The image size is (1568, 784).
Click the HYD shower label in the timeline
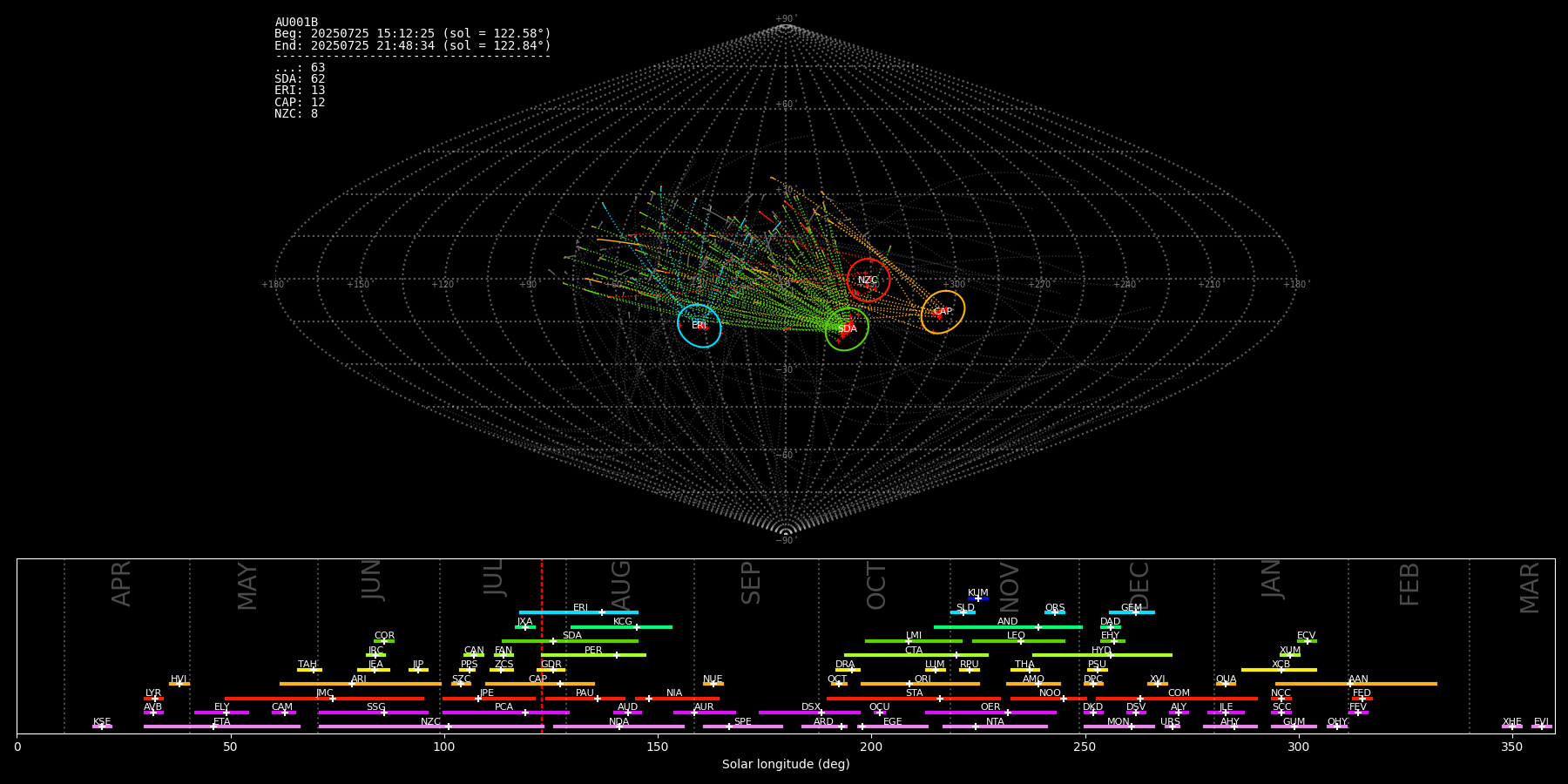coord(1102,651)
